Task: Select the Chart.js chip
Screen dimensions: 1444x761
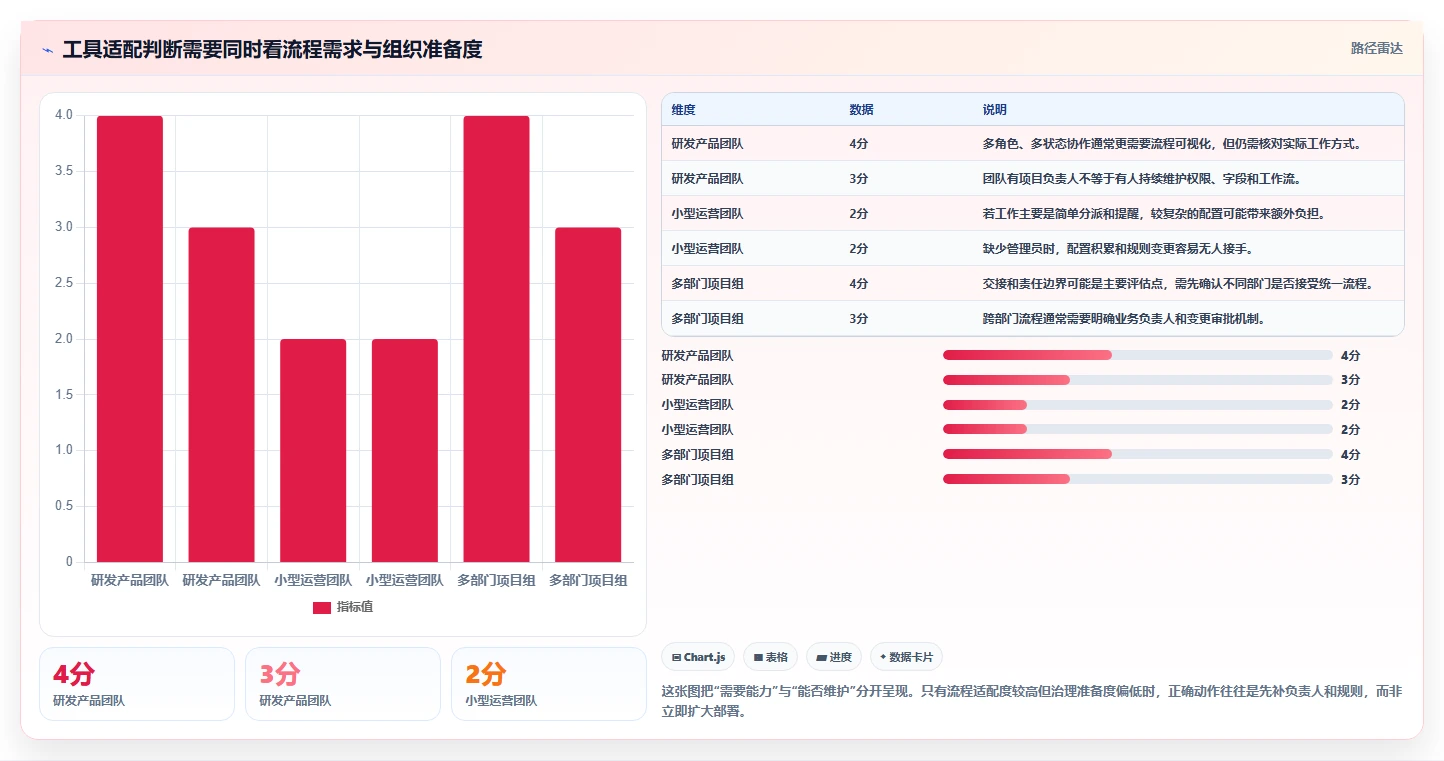Action: click(698, 657)
